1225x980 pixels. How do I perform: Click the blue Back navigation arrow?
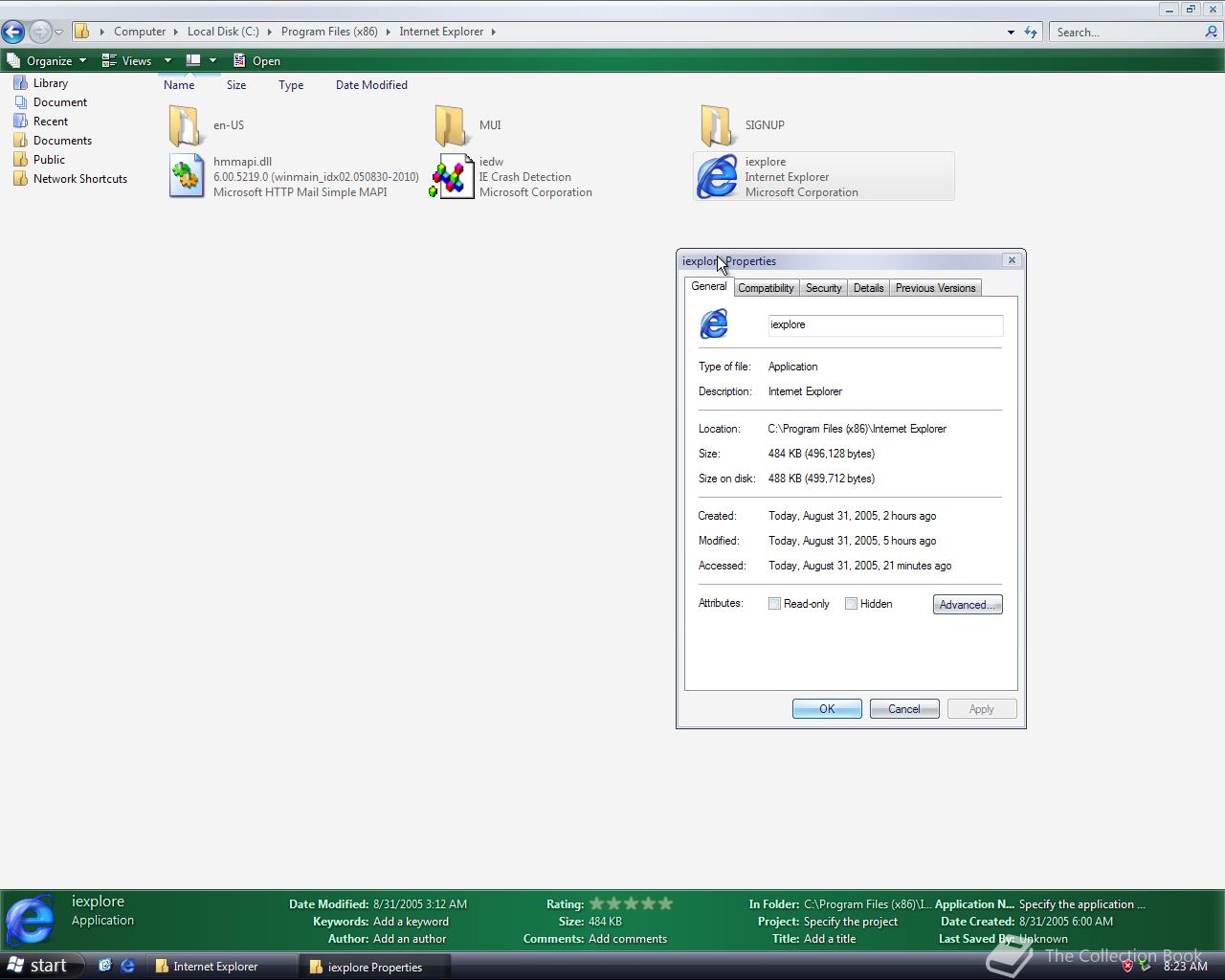point(13,32)
